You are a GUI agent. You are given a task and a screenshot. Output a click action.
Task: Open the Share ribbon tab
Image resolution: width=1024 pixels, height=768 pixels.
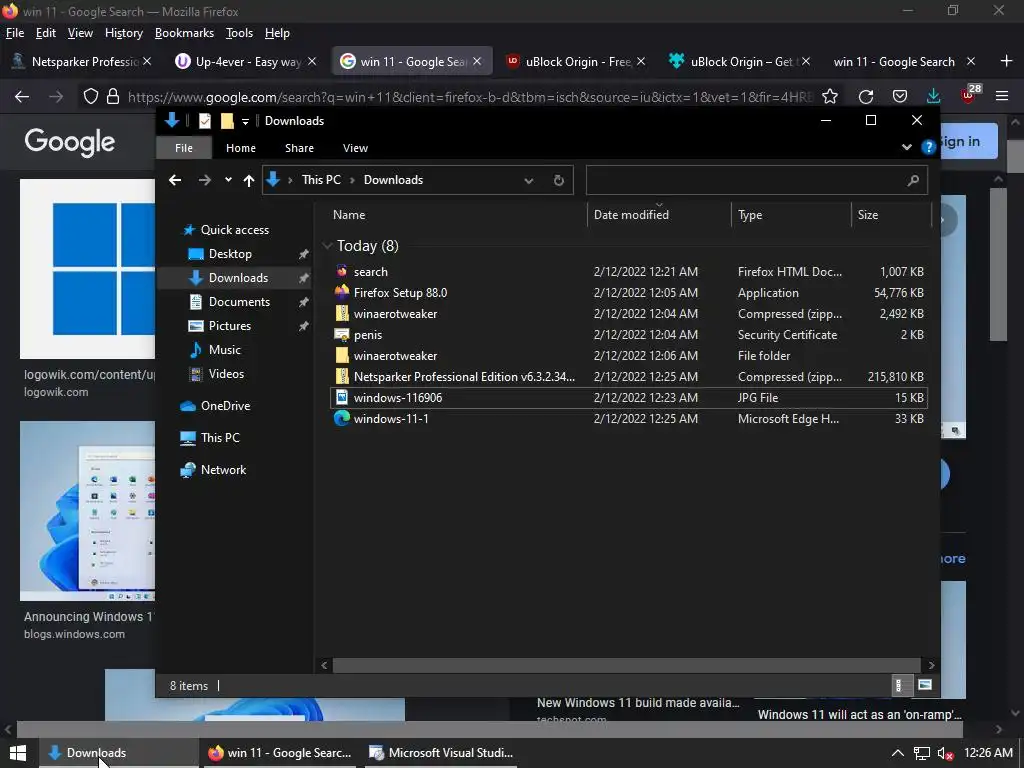coord(299,148)
